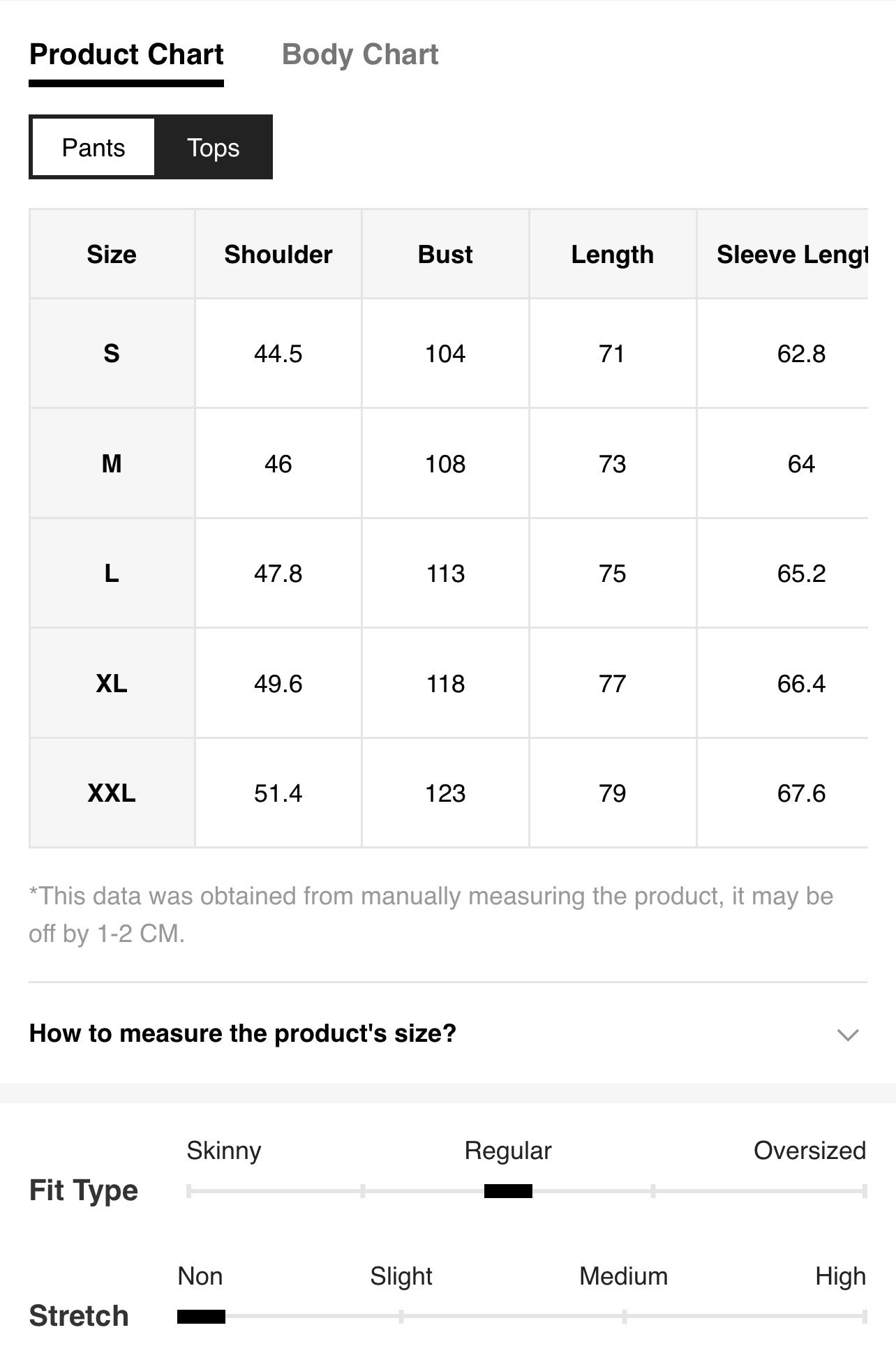Click the Non stretch indicator bar
Screen dimensions: 896x1353
pyautogui.click(x=201, y=1316)
